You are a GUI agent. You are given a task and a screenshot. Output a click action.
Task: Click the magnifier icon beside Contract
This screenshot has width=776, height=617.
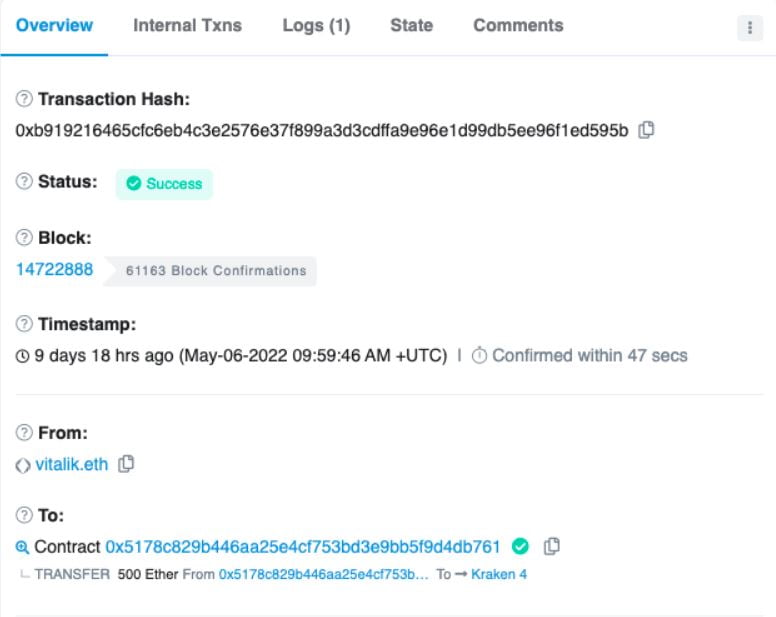tap(23, 547)
